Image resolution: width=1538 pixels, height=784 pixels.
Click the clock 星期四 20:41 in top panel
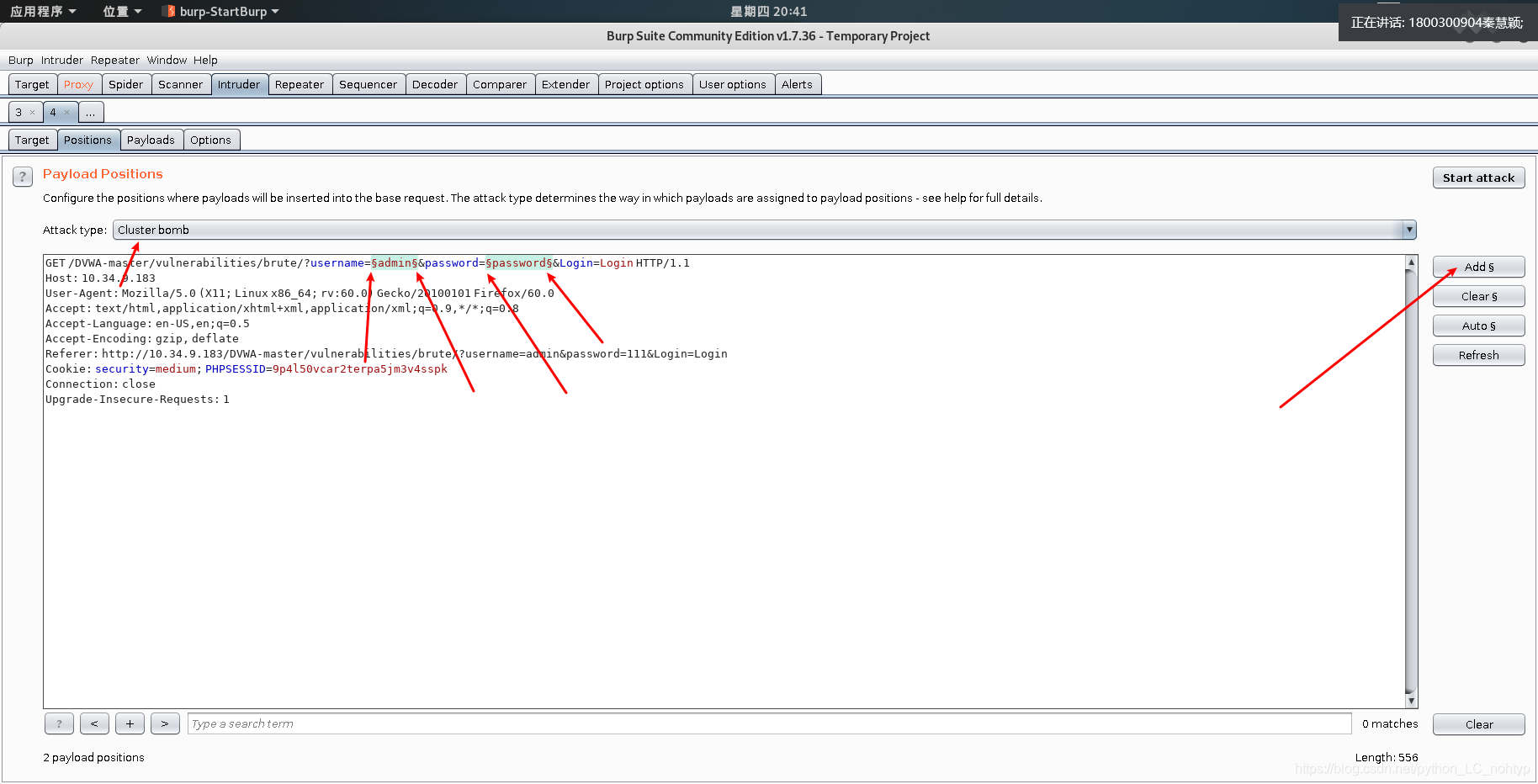pos(768,11)
